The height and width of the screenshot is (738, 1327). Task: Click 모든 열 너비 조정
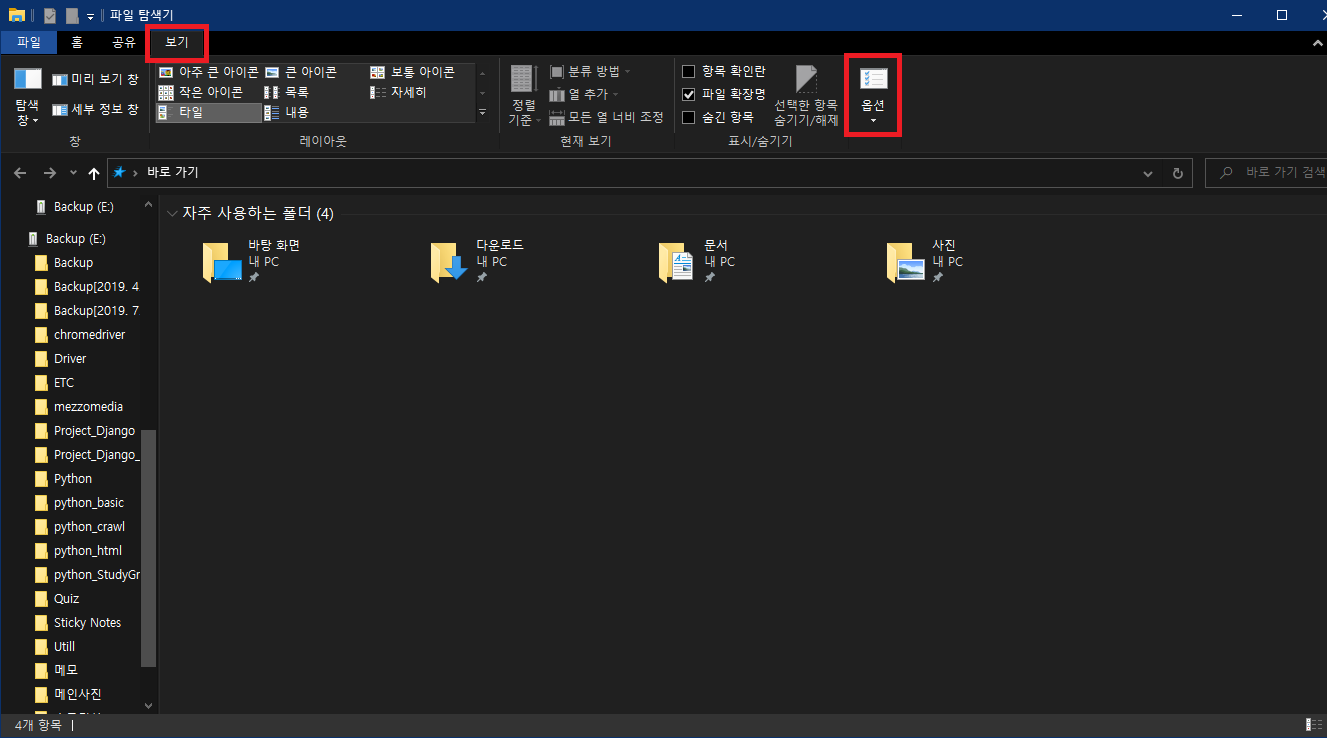606,117
